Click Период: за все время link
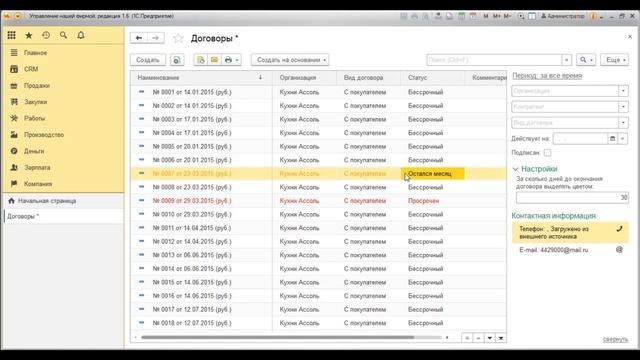 tap(547, 76)
